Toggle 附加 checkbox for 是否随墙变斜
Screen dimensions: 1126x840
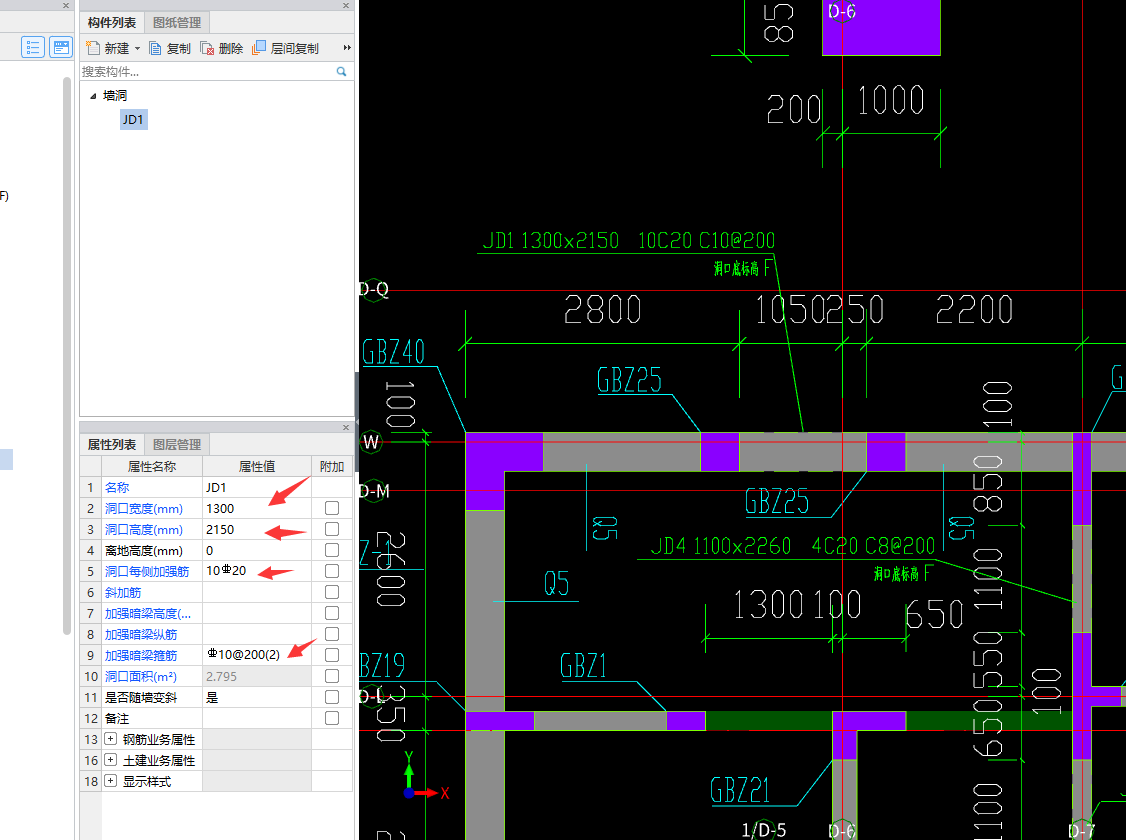(x=332, y=697)
